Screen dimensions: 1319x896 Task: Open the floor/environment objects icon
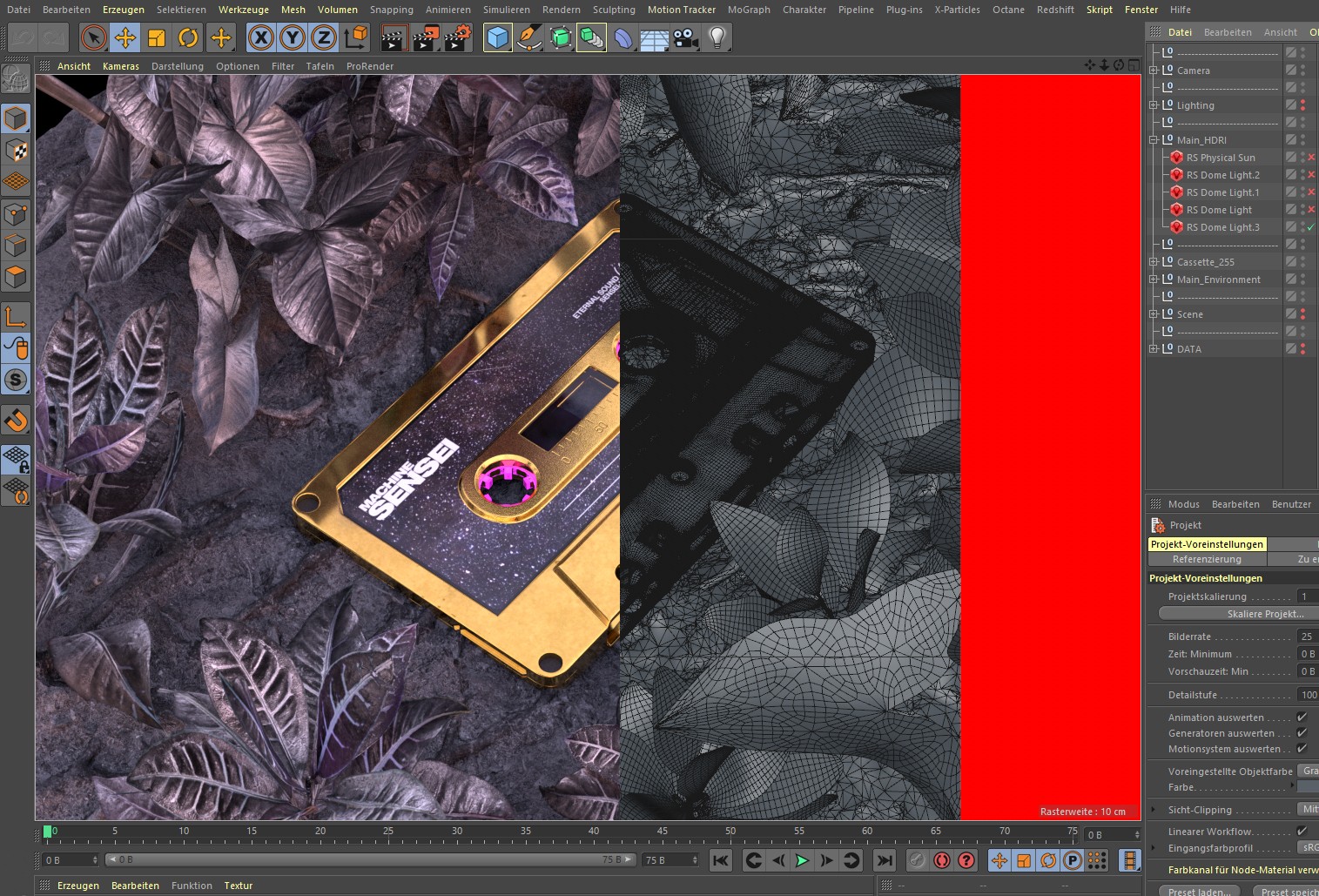(x=655, y=37)
